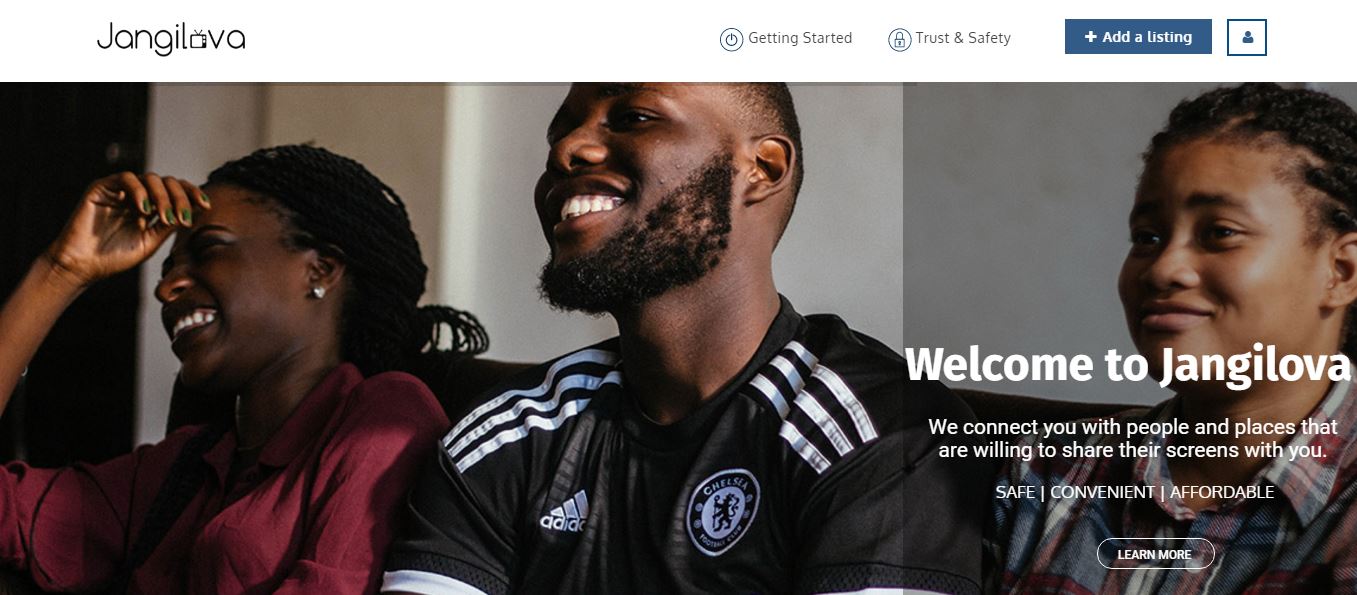Image resolution: width=1357 pixels, height=595 pixels.
Task: Click the padlock icon beside Trust & Safety
Action: pyautogui.click(x=899, y=39)
